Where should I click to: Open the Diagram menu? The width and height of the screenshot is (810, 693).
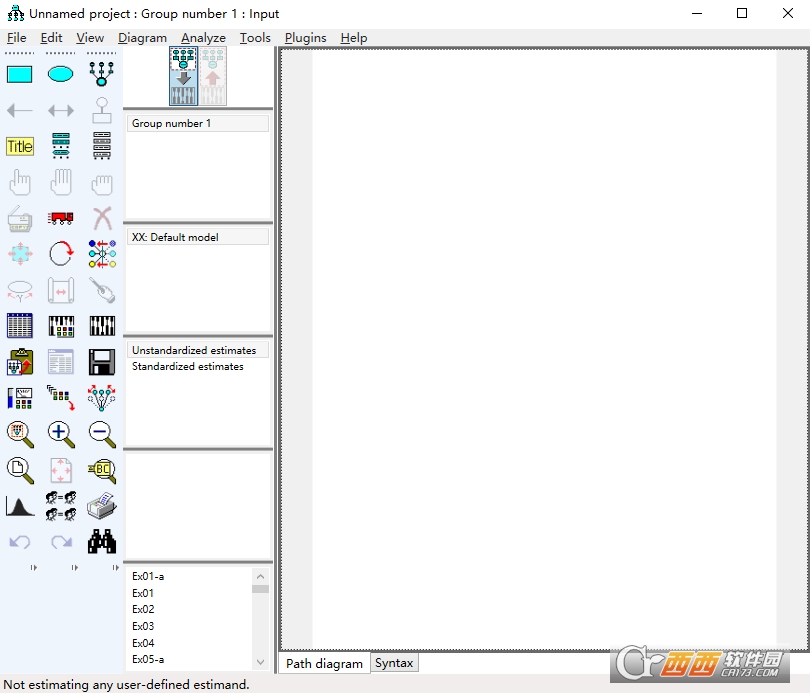point(142,38)
